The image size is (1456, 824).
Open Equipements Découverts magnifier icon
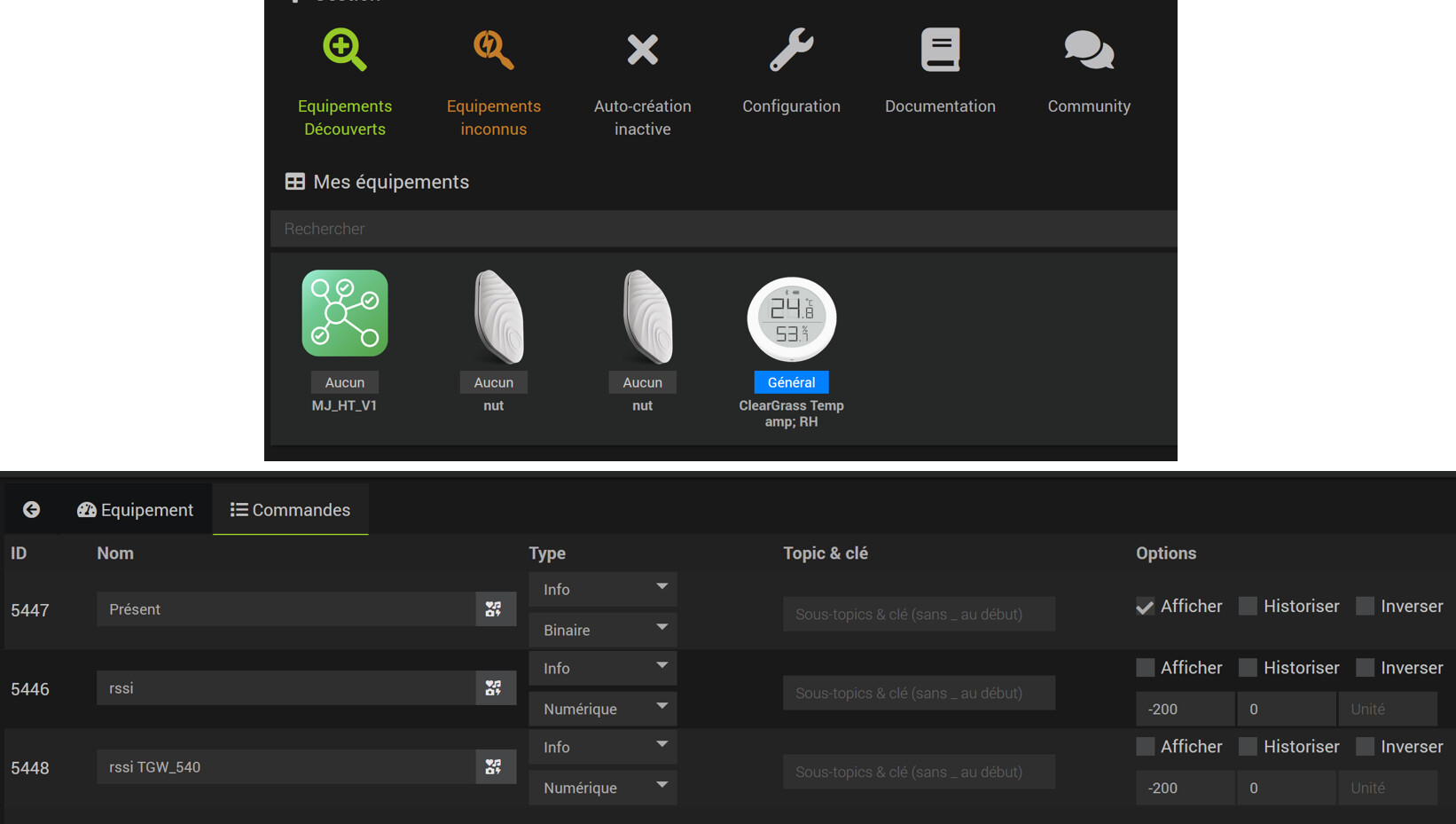tap(344, 50)
